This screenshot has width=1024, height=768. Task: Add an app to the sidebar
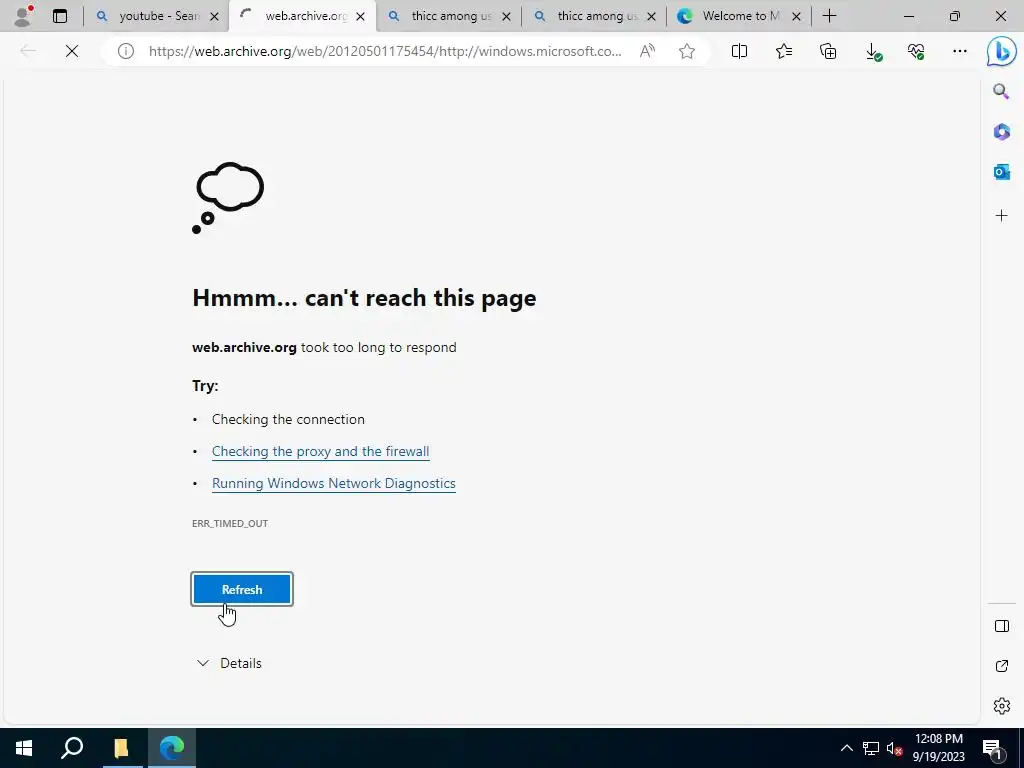click(1001, 216)
